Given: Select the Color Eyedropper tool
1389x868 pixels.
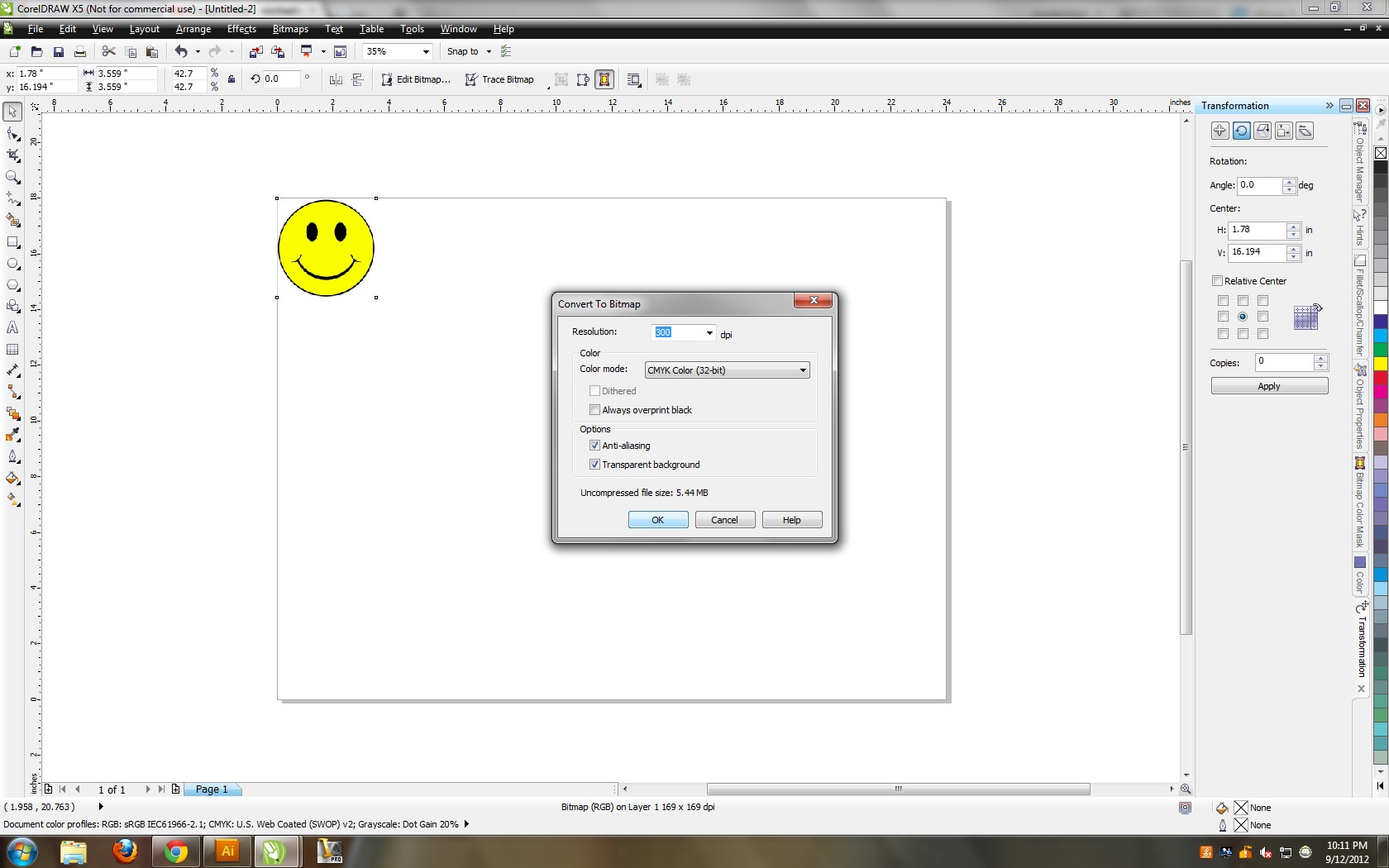Looking at the screenshot, I should tap(12, 436).
